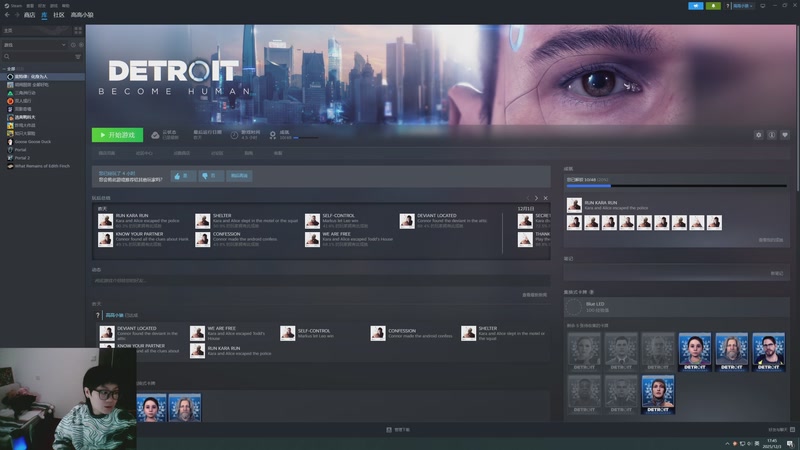
Task: Click the CONFESSION achievement in summary
Action: (x=237, y=239)
